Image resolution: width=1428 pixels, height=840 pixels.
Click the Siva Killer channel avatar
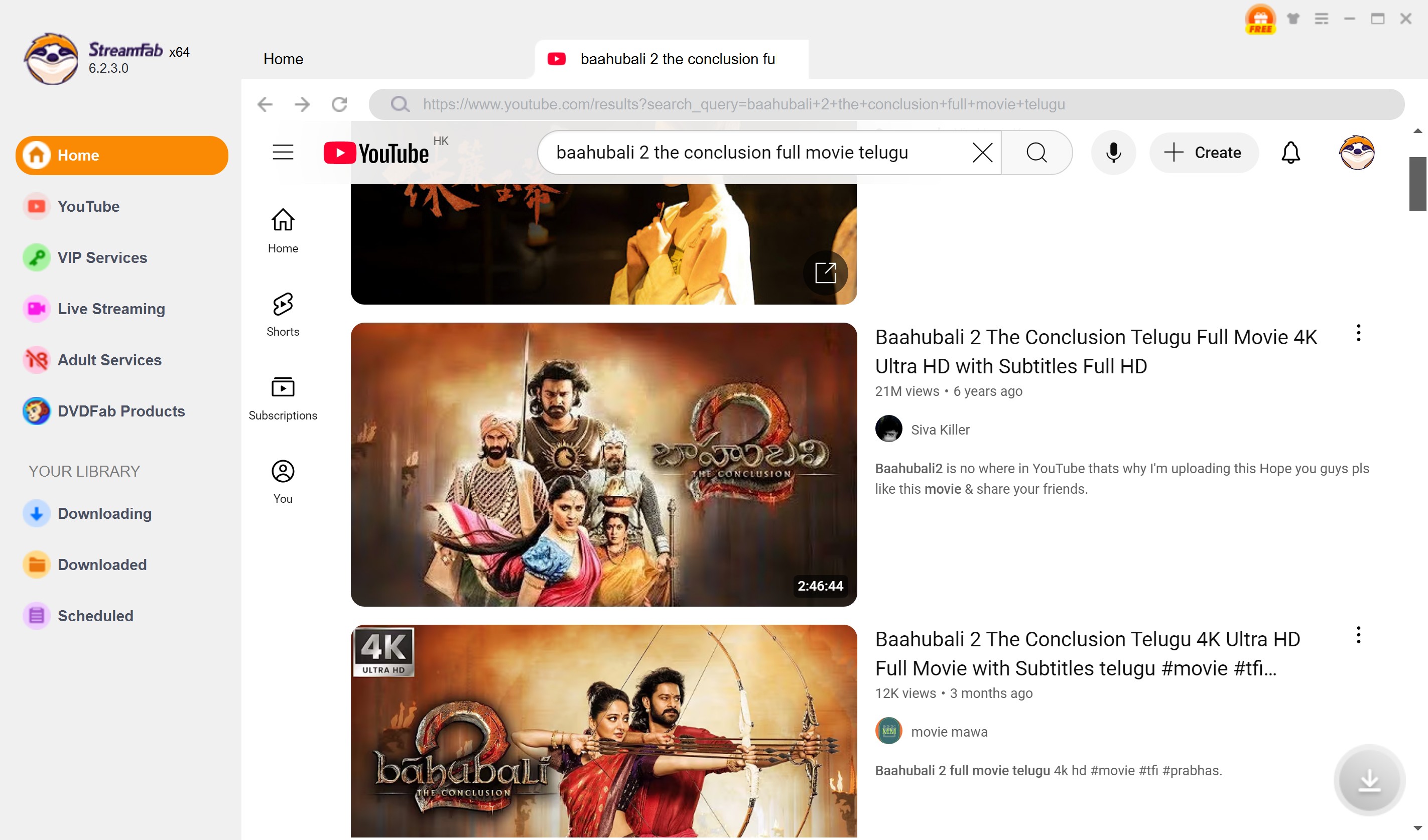pos(888,429)
